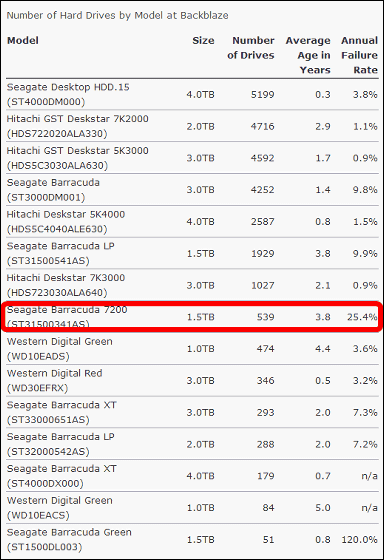This screenshot has height=560, width=384.
Task: Click the highlighted 25.4% failure rate
Action: pyautogui.click(x=362, y=317)
